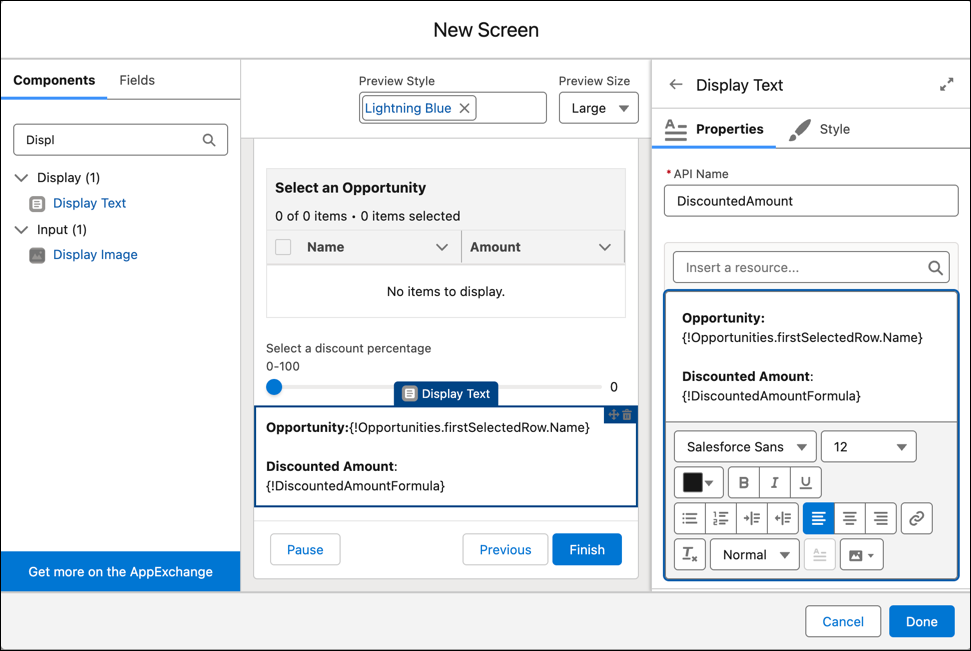This screenshot has width=971, height=651.
Task: Switch to the Fields tab
Action: (x=137, y=81)
